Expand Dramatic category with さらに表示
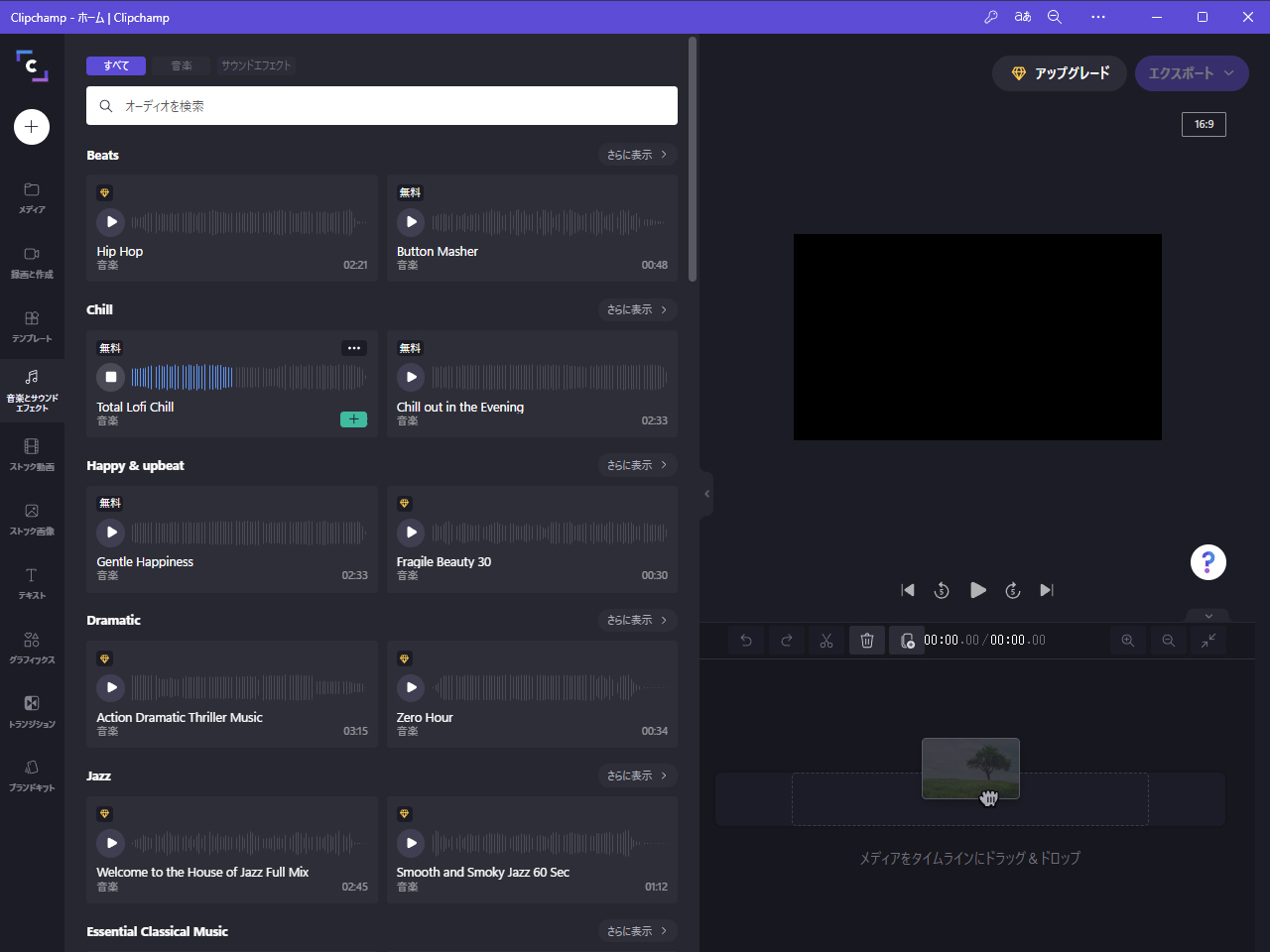Screen dimensions: 1270x952 638,620
